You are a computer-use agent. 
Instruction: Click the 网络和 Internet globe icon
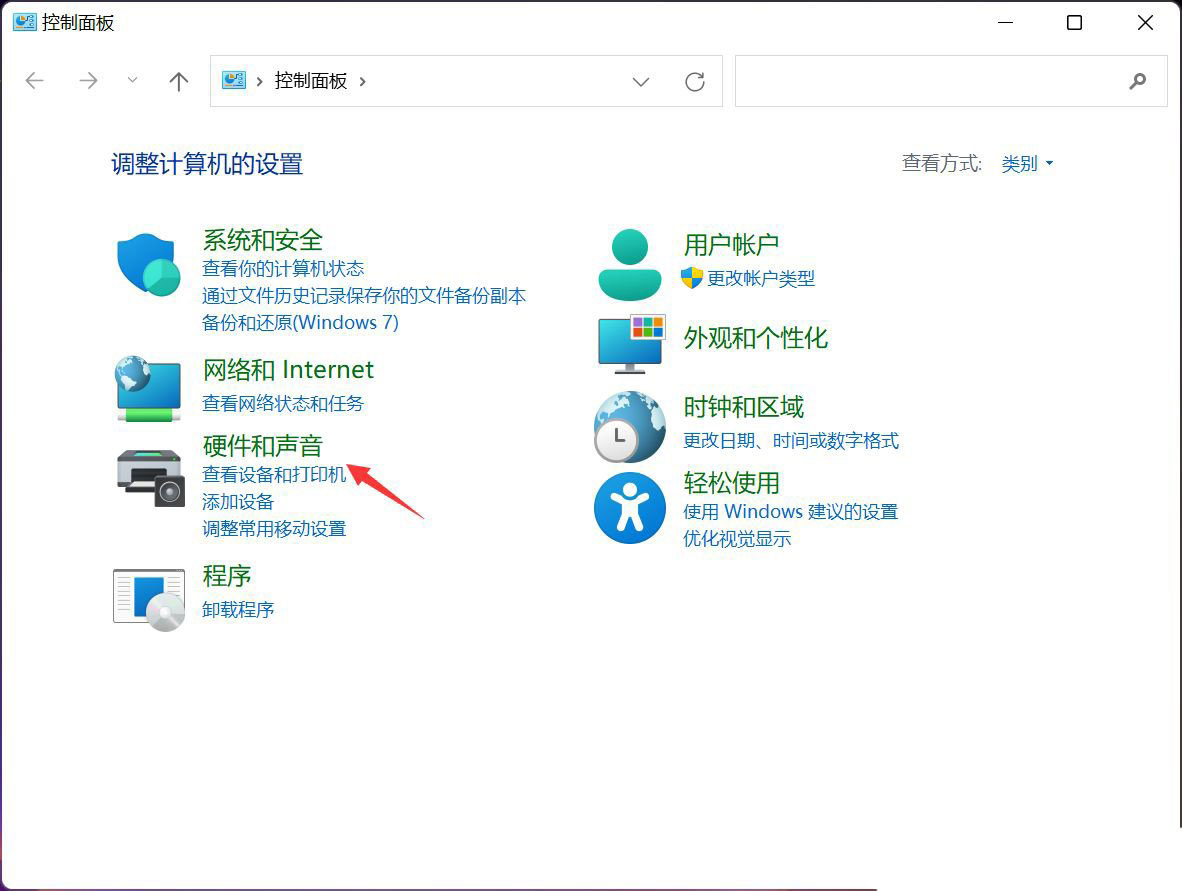(x=147, y=389)
